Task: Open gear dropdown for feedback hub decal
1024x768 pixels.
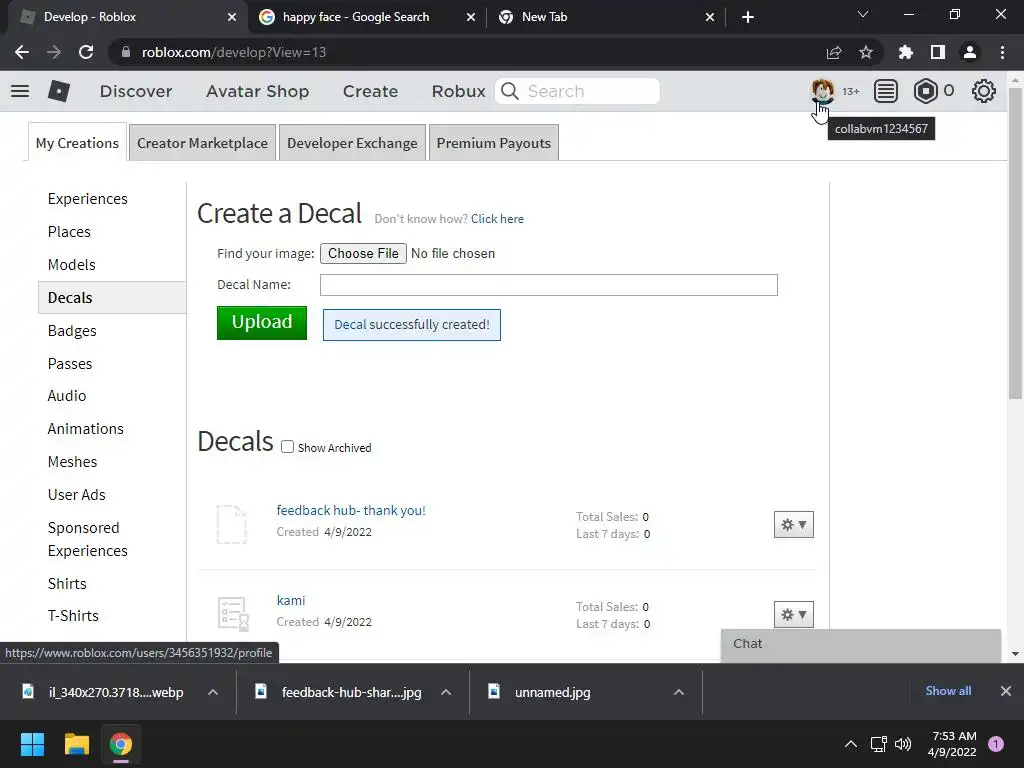Action: (793, 524)
